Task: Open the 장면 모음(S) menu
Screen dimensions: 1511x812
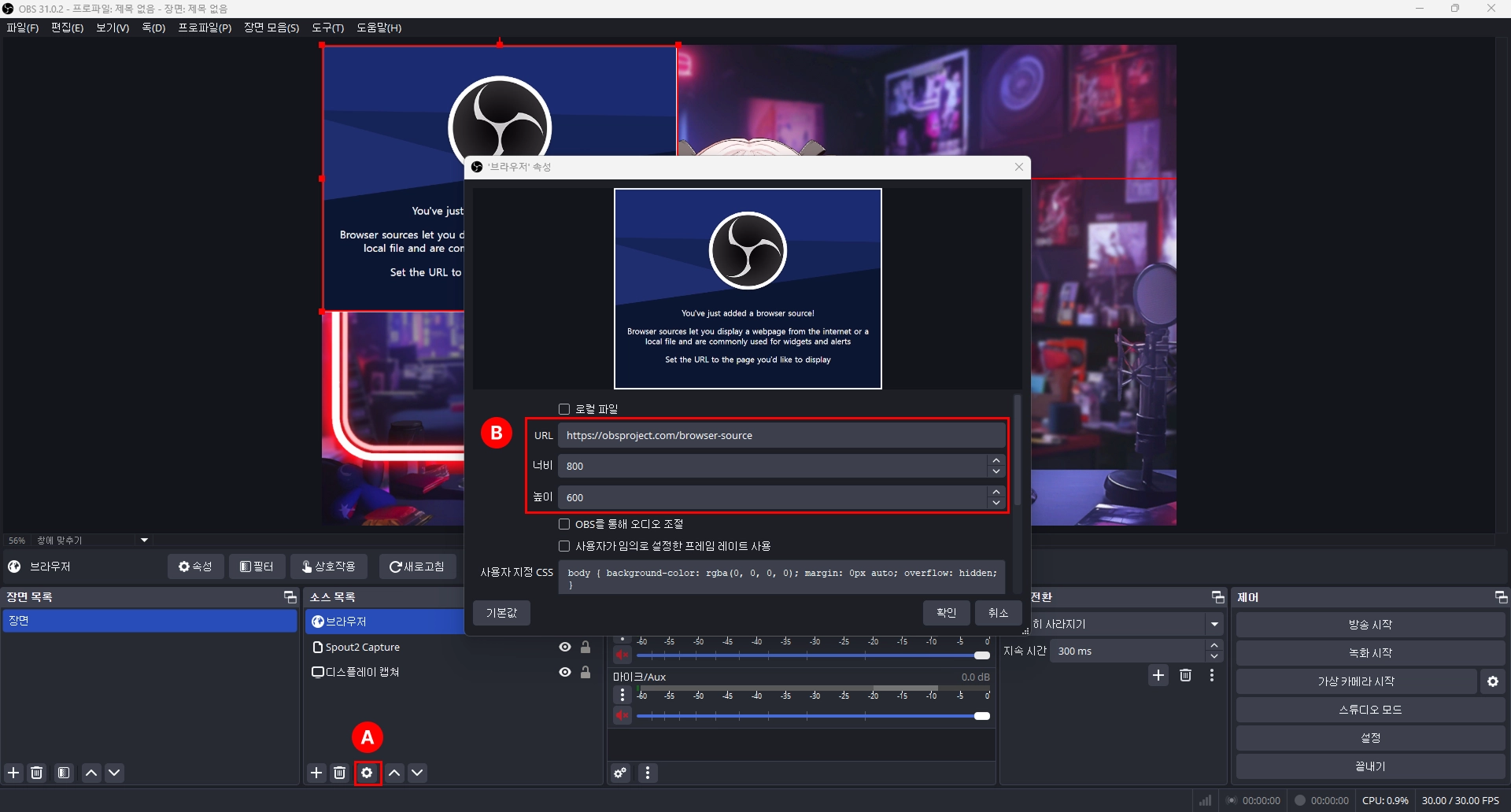Action: click(271, 28)
